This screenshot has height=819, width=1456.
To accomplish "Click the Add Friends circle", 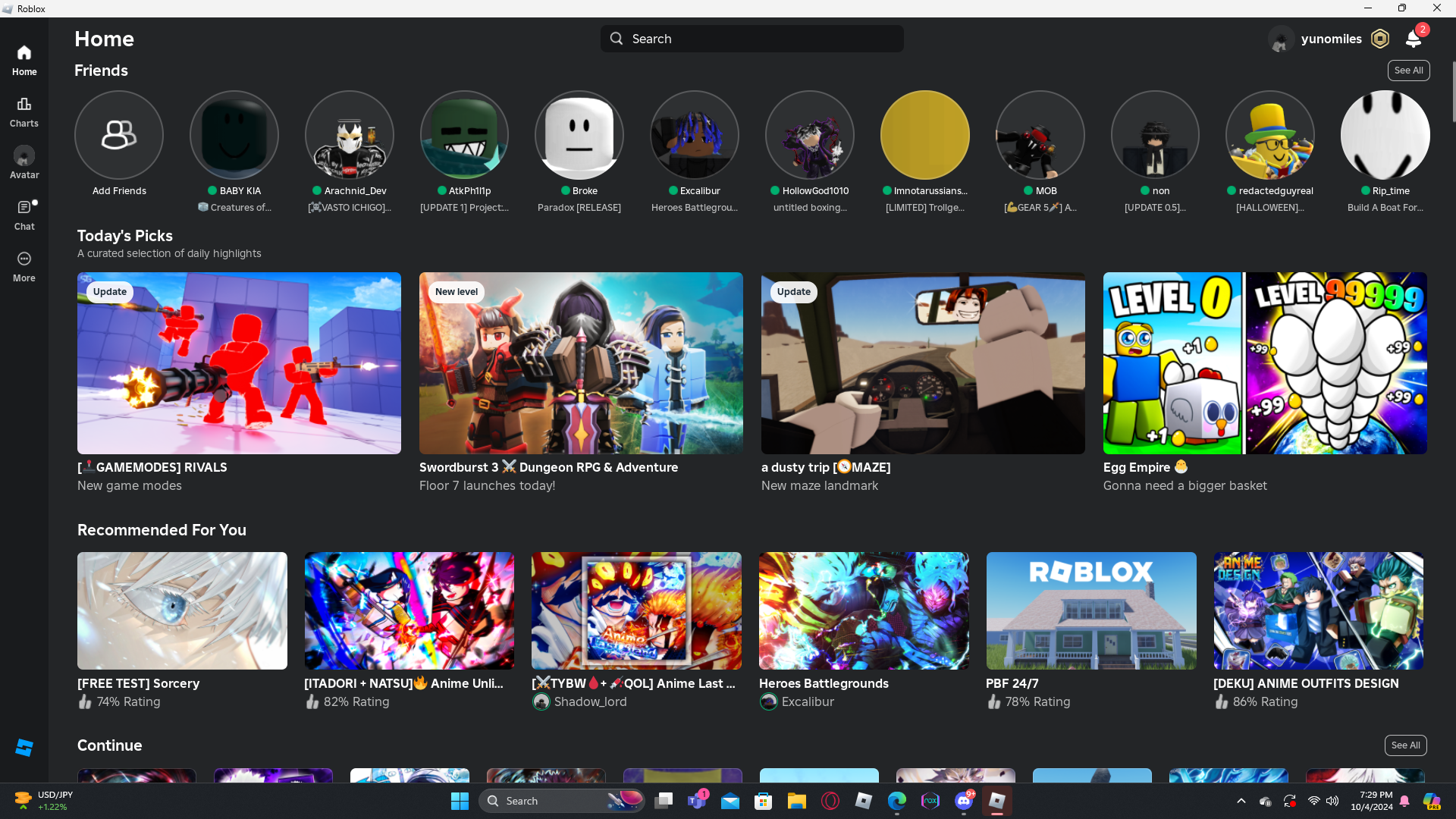I will [x=119, y=135].
